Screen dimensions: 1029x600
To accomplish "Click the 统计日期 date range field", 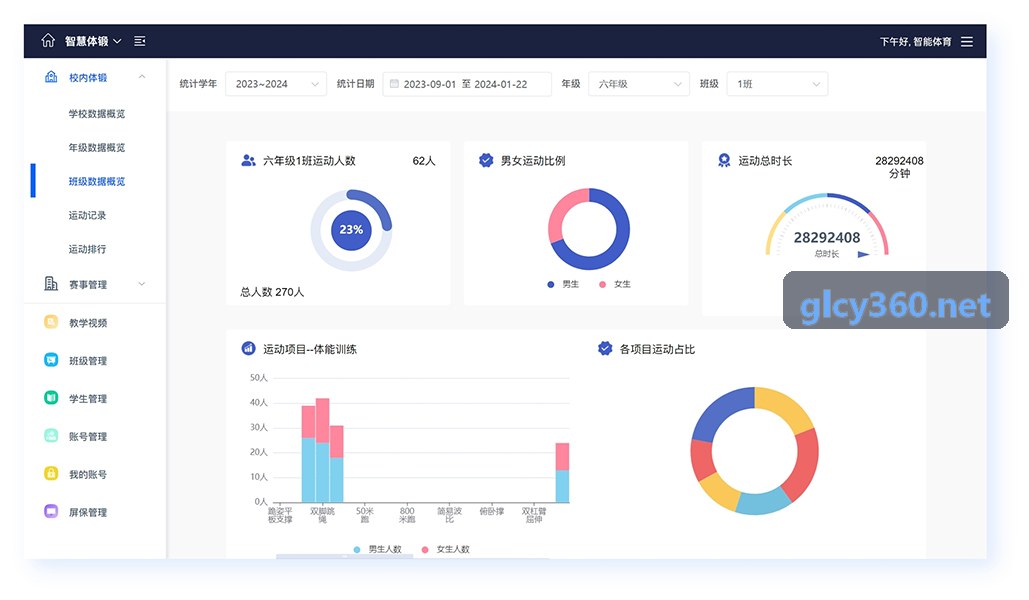I will point(467,84).
